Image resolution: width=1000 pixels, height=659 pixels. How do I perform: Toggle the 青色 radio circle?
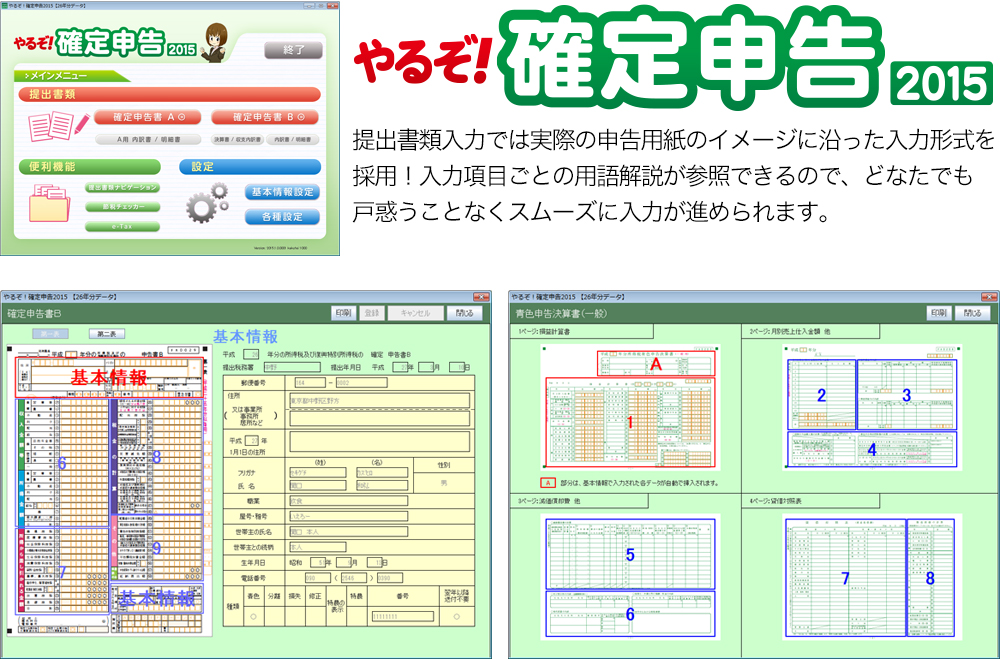pyautogui.click(x=253, y=617)
